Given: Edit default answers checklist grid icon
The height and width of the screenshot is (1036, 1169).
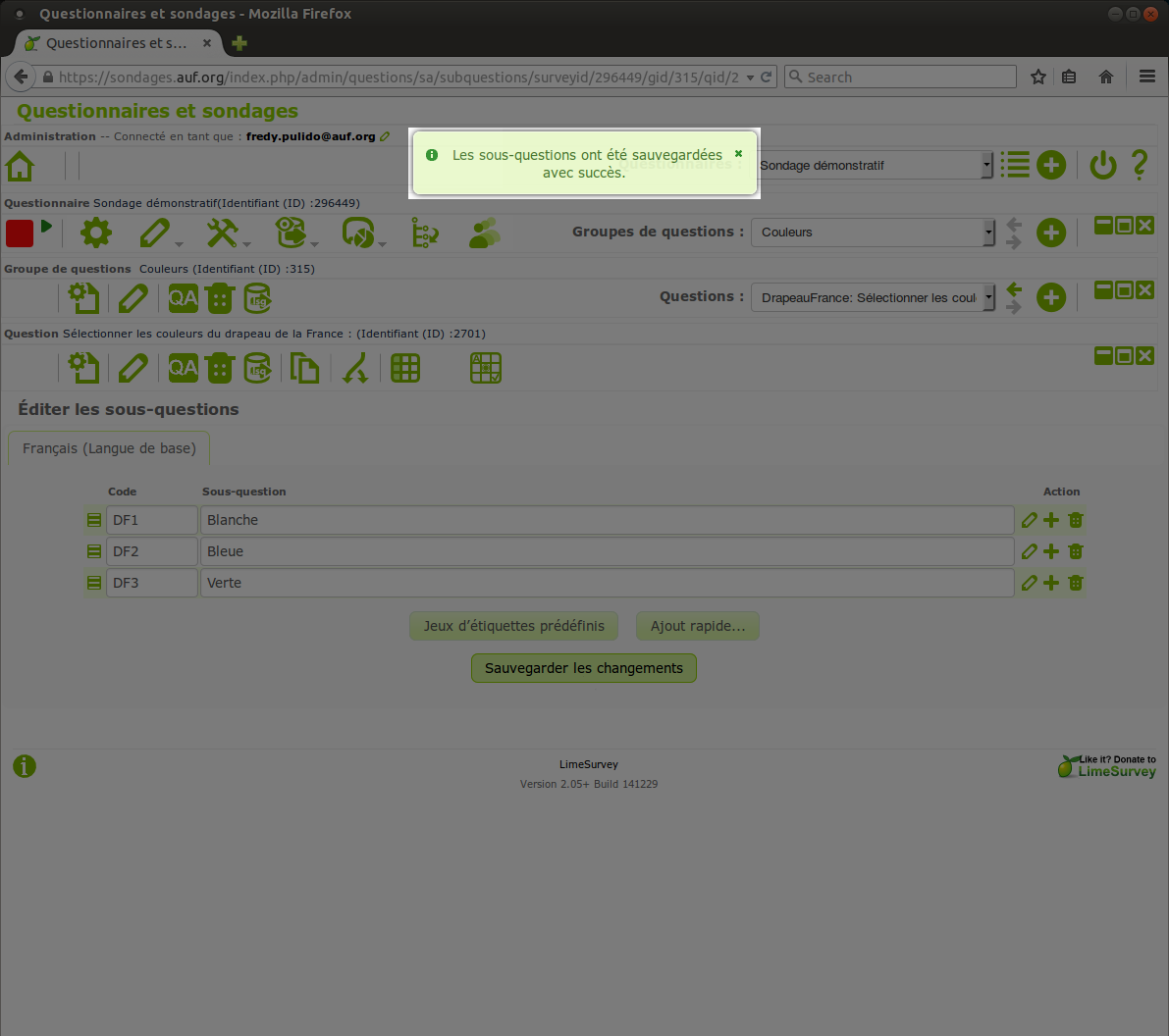Looking at the screenshot, I should (486, 368).
